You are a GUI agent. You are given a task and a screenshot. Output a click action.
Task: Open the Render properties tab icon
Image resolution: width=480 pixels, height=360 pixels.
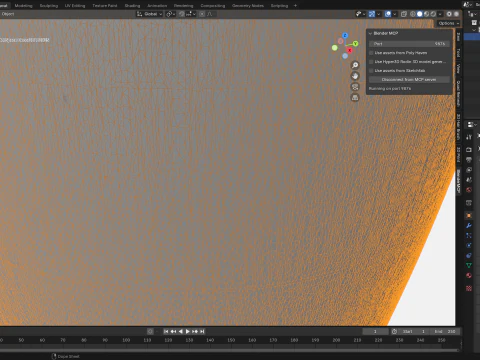[x=469, y=150]
